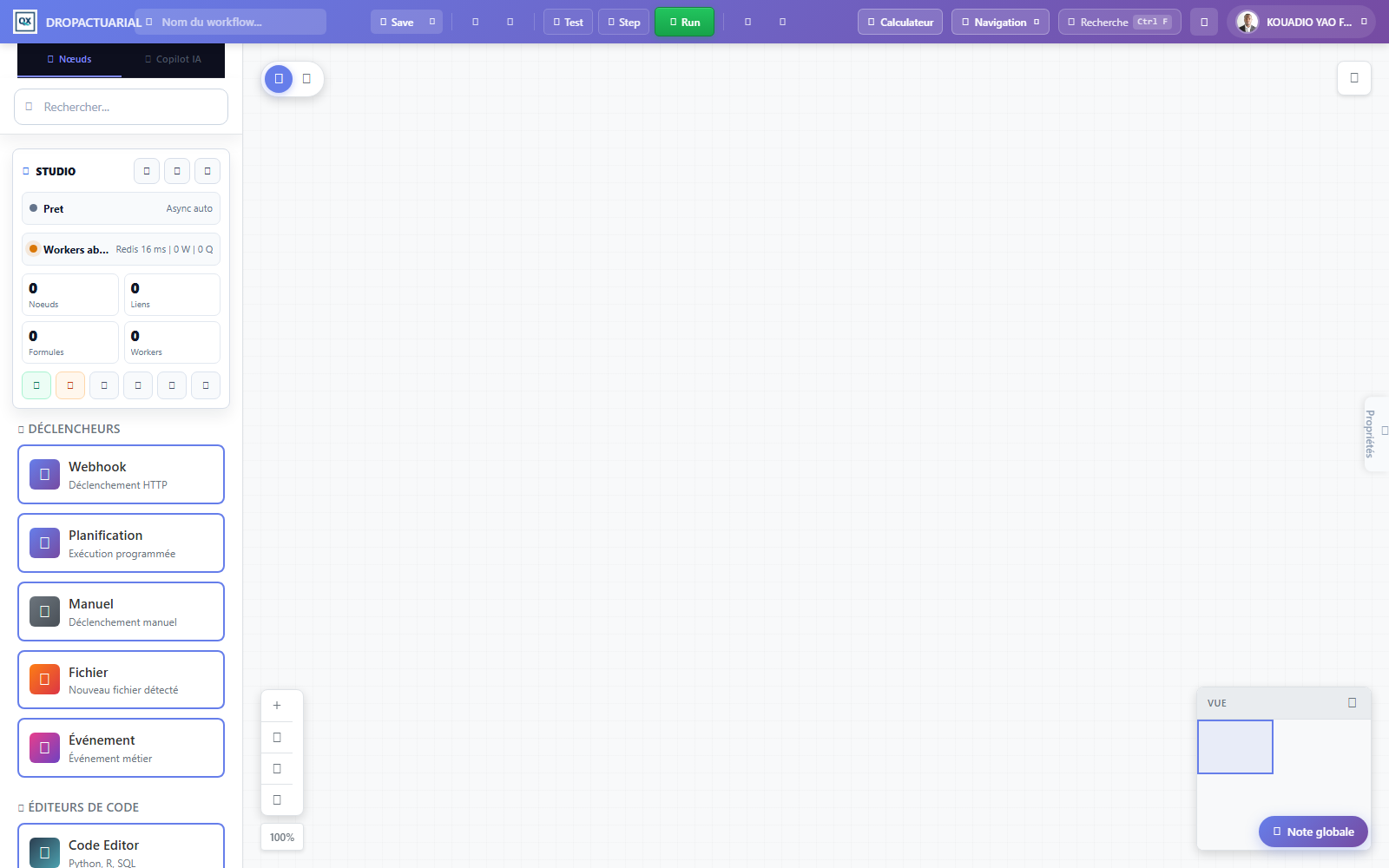
Task: Expand the Navigation dropdown menu
Action: tap(1000, 22)
